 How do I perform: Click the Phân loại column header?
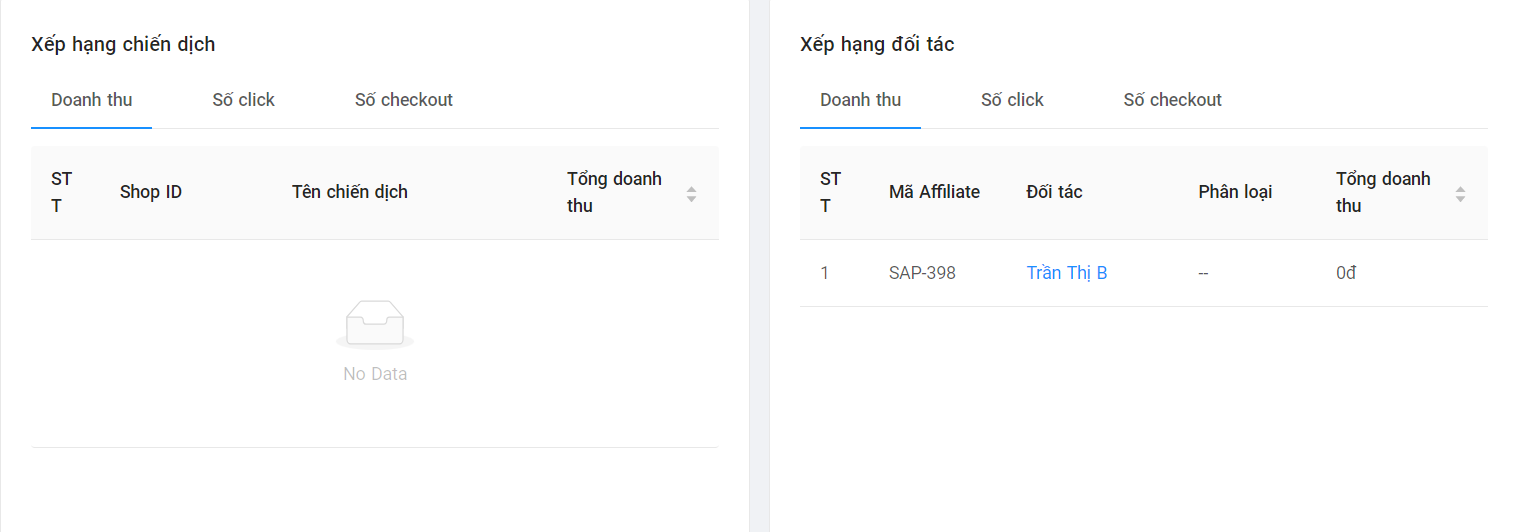(x=1235, y=192)
